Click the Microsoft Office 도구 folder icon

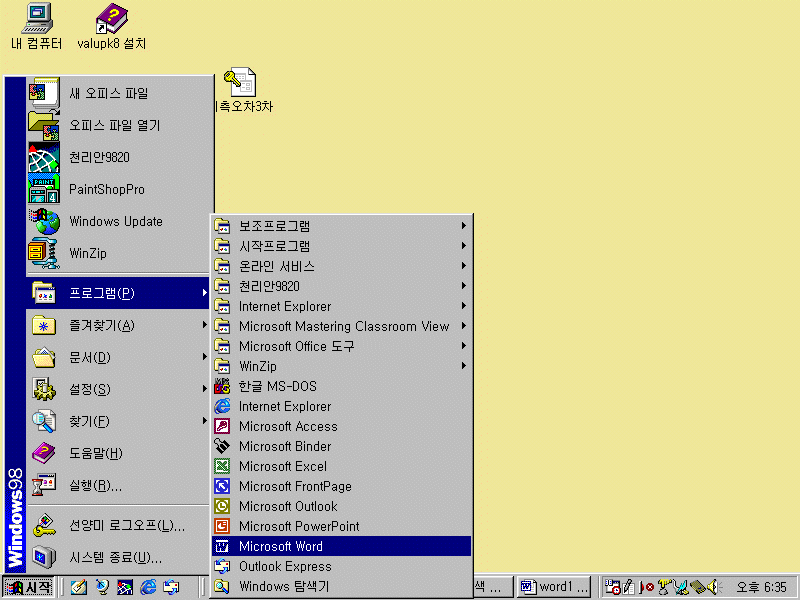[x=222, y=346]
